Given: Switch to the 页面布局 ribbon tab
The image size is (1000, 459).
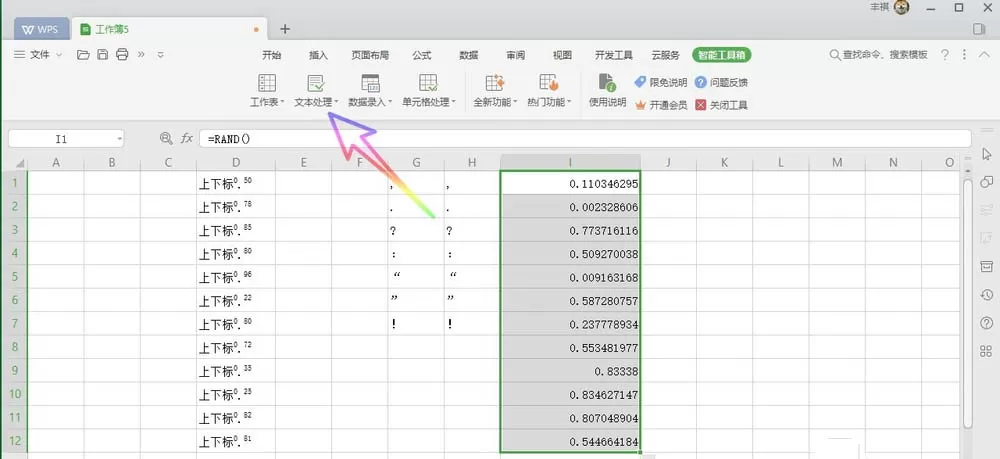Looking at the screenshot, I should [x=370, y=55].
